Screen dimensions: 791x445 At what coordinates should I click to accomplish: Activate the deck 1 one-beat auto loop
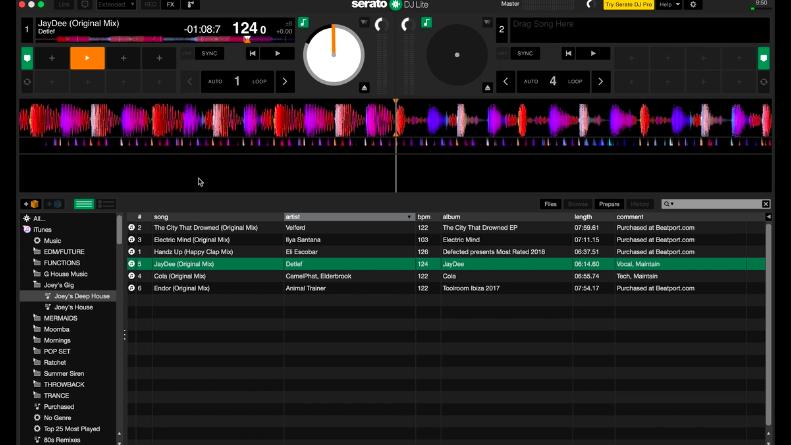pos(237,82)
